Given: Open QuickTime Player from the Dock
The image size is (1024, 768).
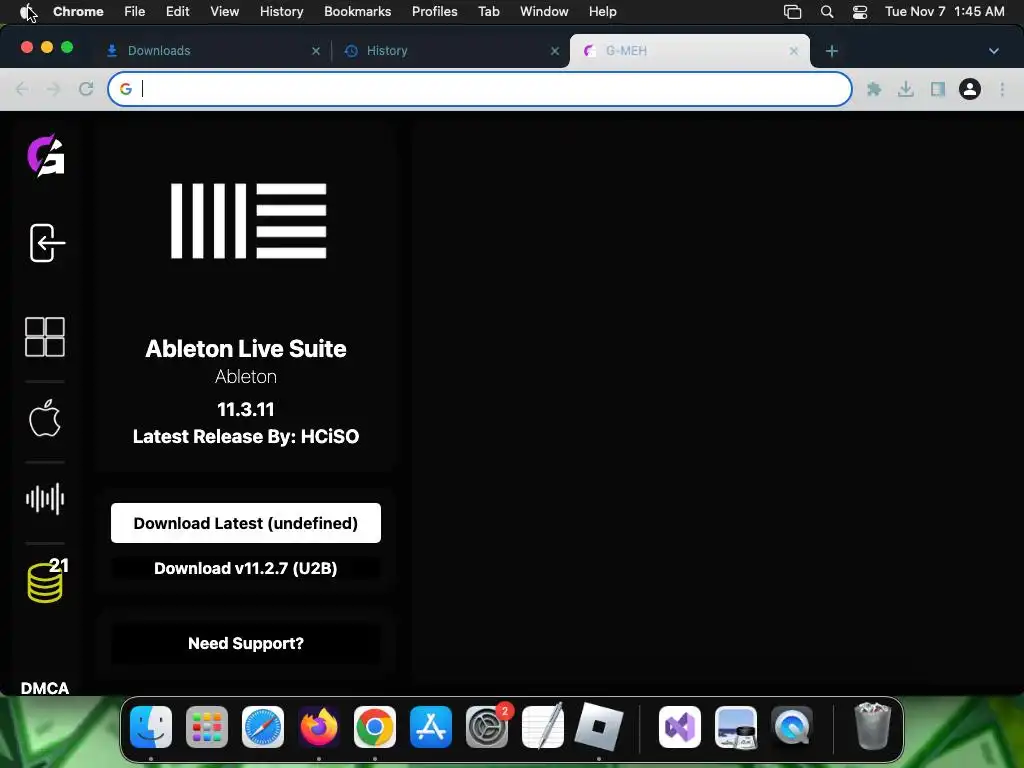Looking at the screenshot, I should pos(792,727).
